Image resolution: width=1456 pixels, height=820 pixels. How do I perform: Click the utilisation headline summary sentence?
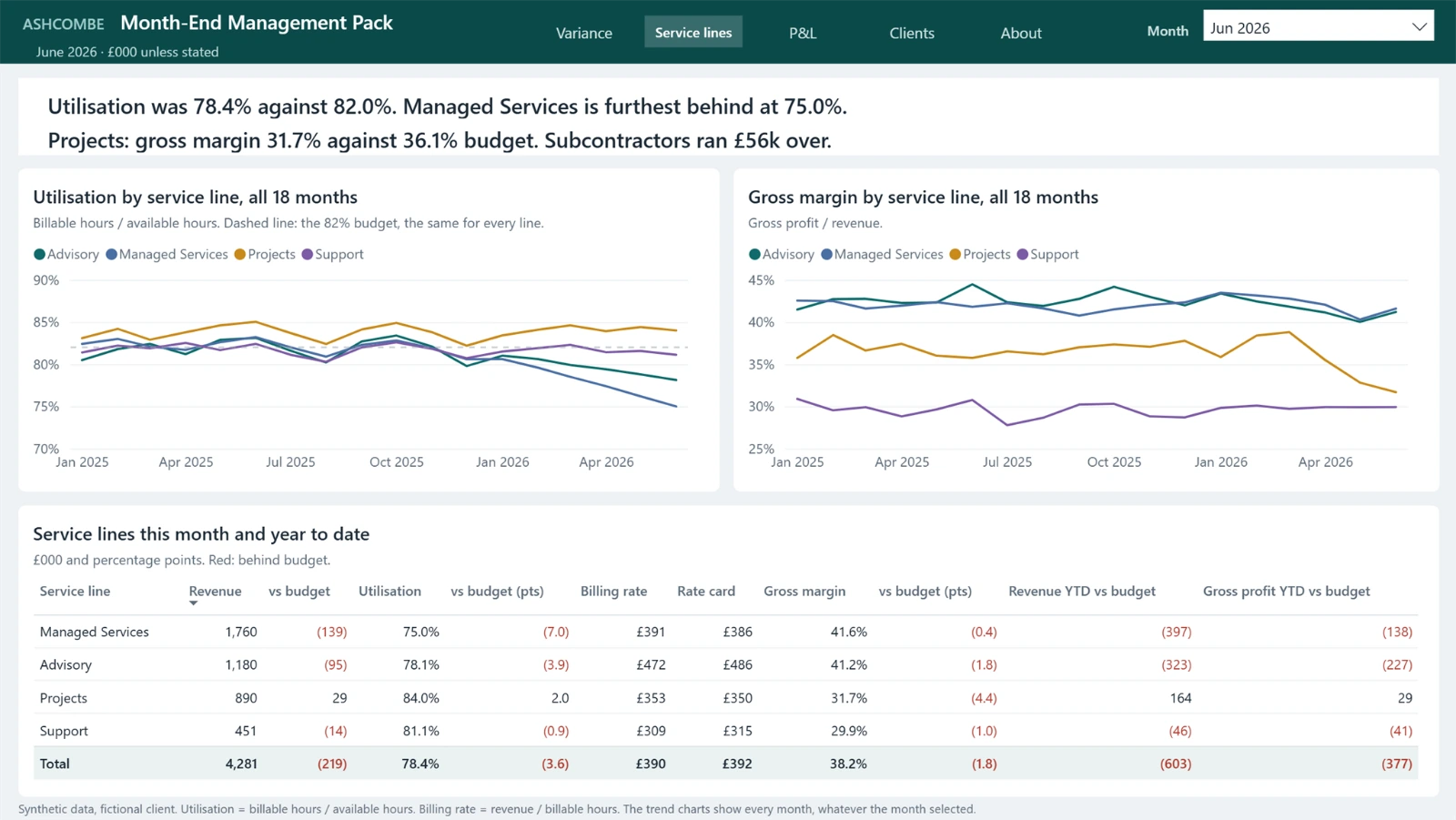[448, 106]
